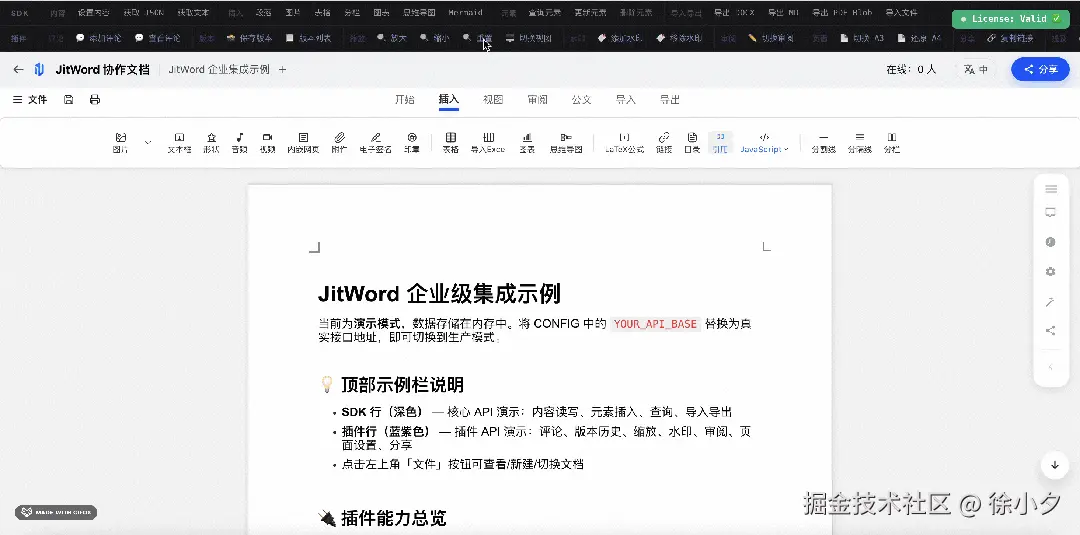Click the 顶部示例栏说明 heading
This screenshot has width=1080, height=535.
(402, 384)
